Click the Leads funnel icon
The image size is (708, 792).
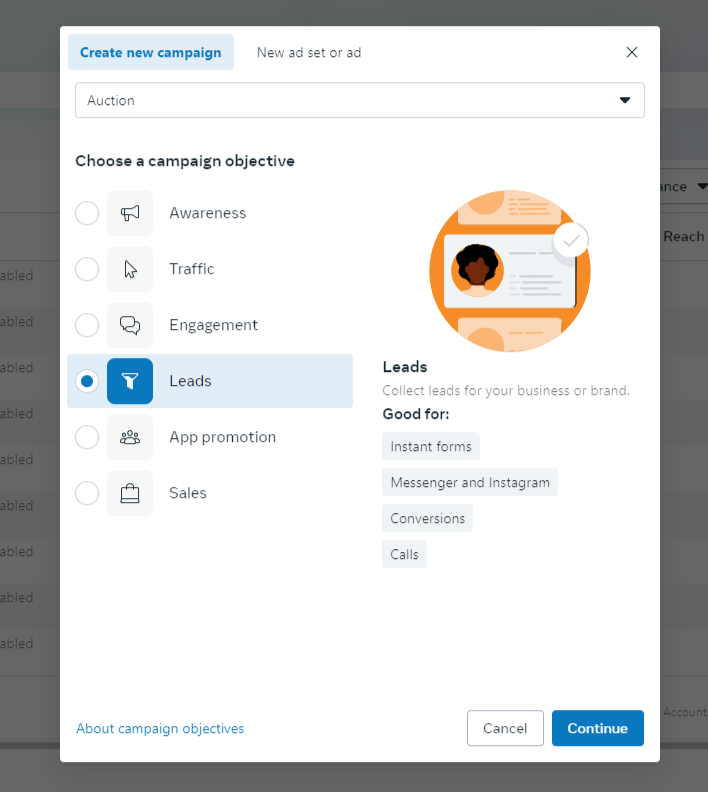(x=130, y=381)
